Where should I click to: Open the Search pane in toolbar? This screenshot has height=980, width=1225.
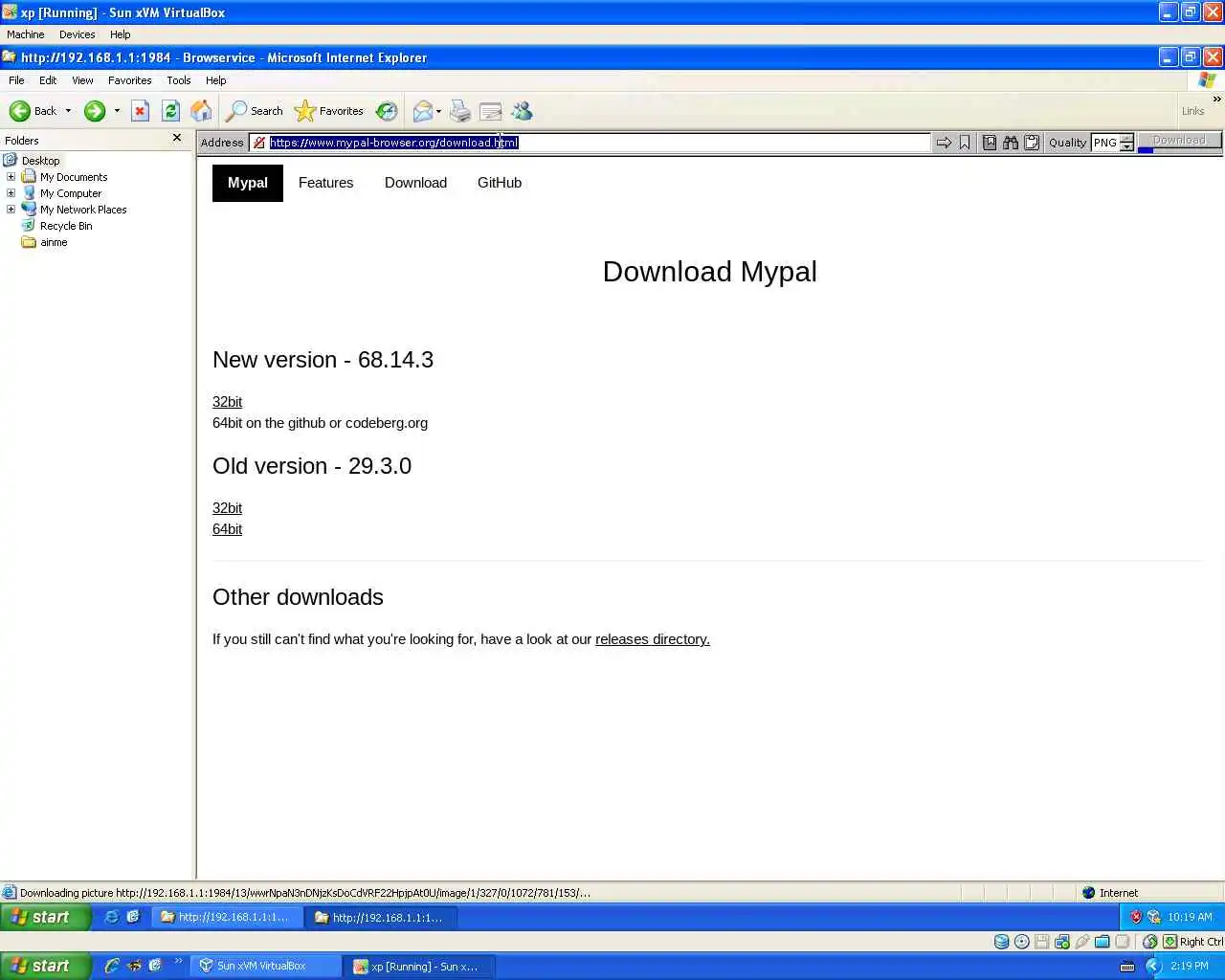pos(254,111)
